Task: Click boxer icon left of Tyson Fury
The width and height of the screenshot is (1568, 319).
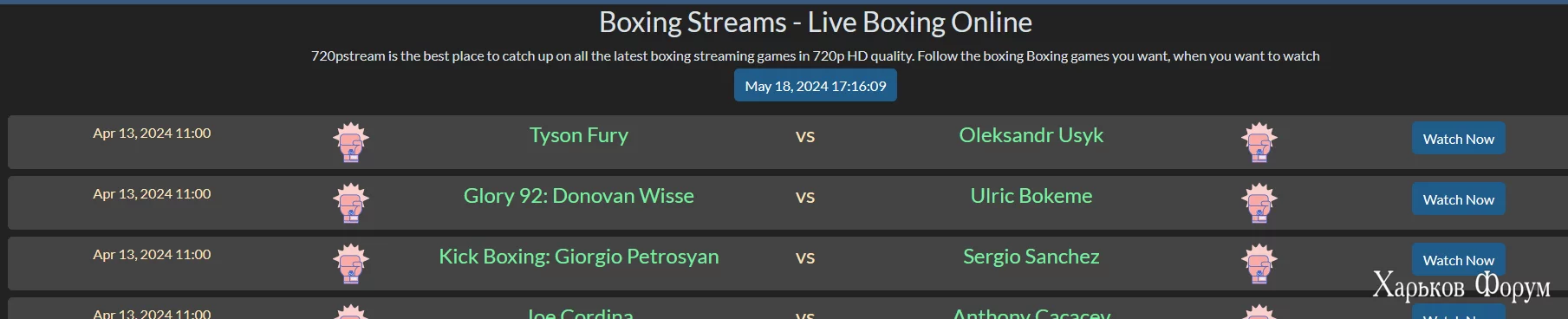Action: [x=351, y=142]
